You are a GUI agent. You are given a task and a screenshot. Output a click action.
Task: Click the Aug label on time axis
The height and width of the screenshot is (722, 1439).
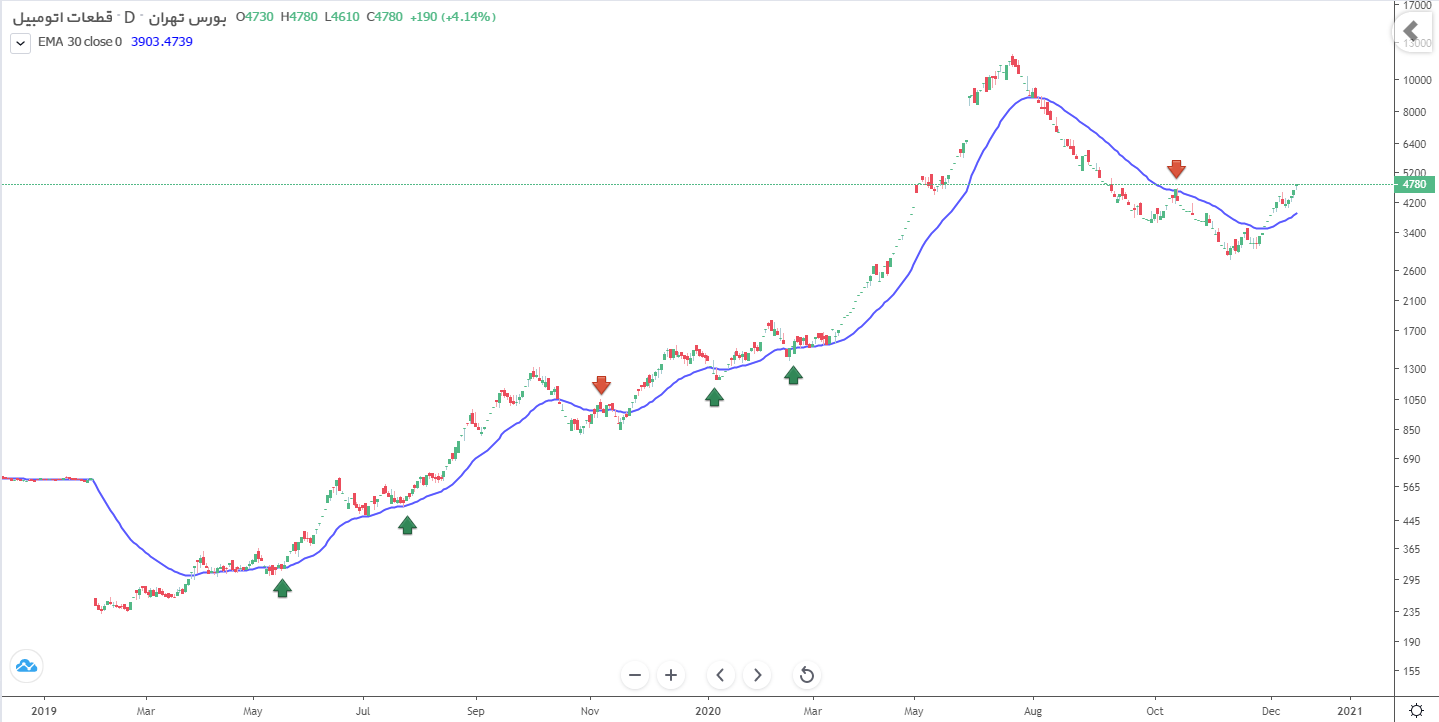(1034, 711)
